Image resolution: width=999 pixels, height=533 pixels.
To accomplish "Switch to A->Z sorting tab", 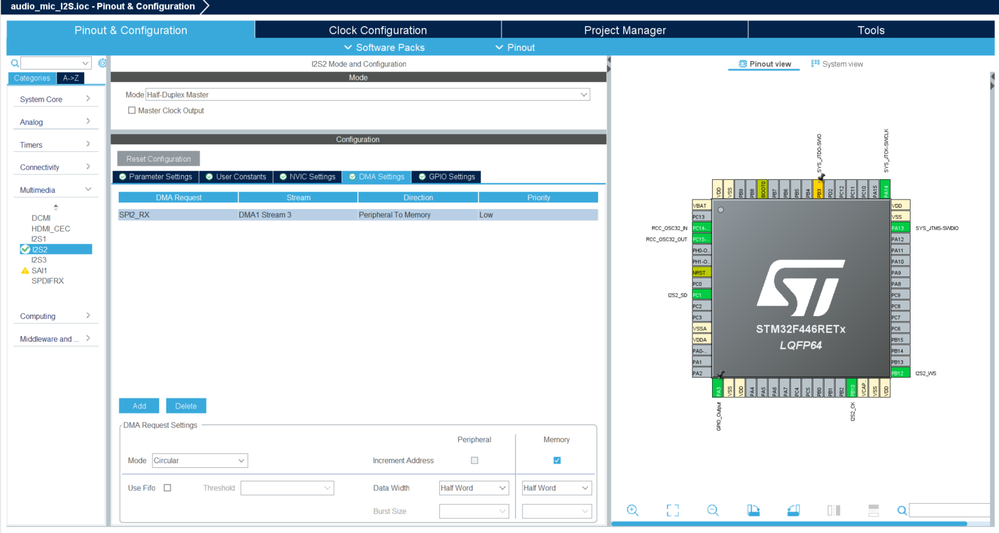I will tap(71, 78).
